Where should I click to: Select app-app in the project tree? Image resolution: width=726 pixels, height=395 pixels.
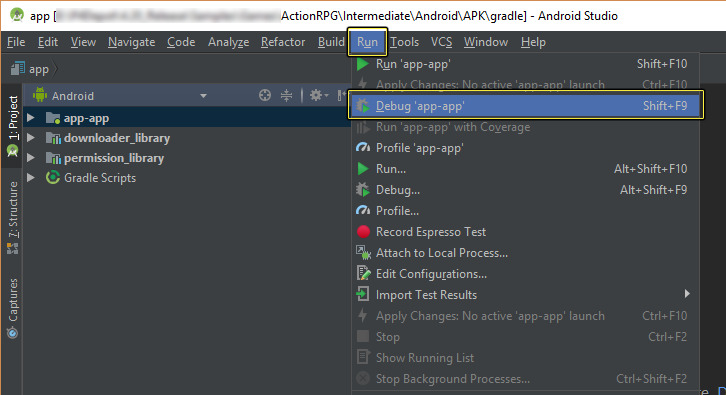click(x=87, y=118)
